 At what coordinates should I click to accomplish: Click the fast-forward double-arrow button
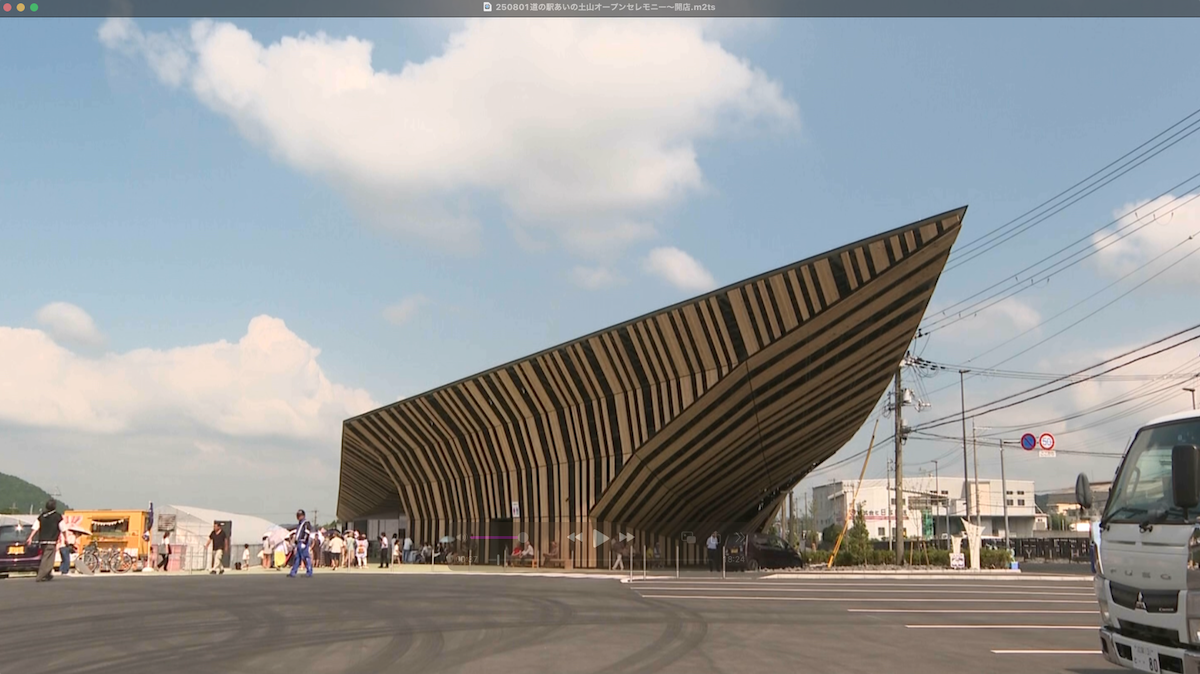coord(626,537)
